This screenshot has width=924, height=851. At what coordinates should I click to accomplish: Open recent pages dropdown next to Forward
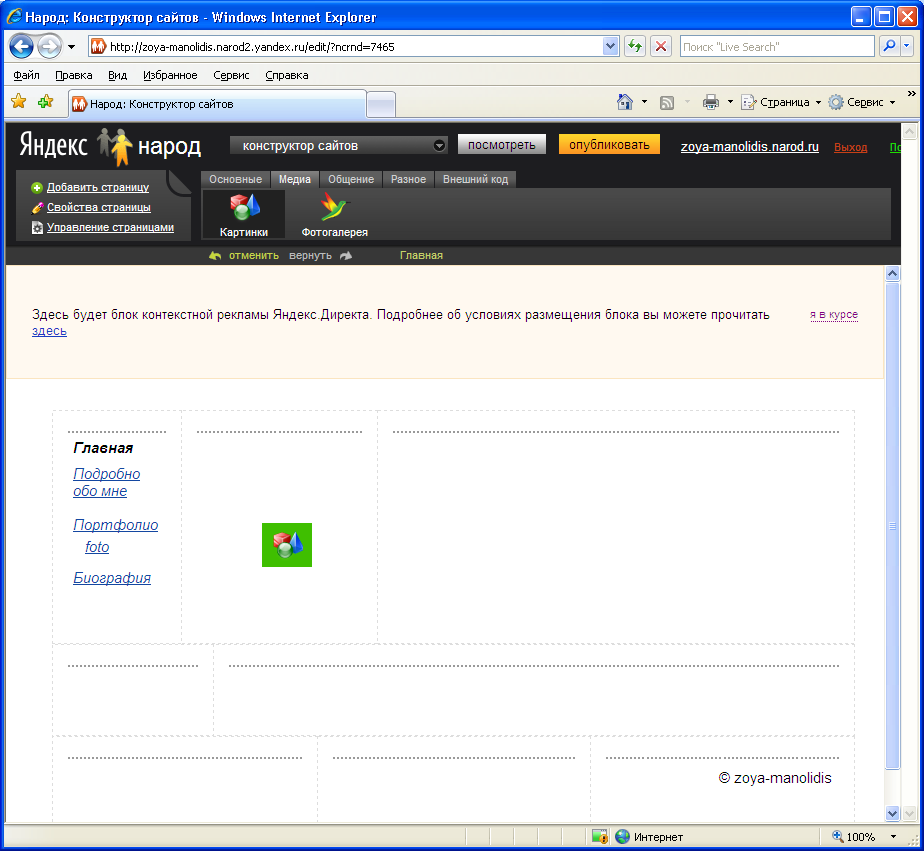71,47
